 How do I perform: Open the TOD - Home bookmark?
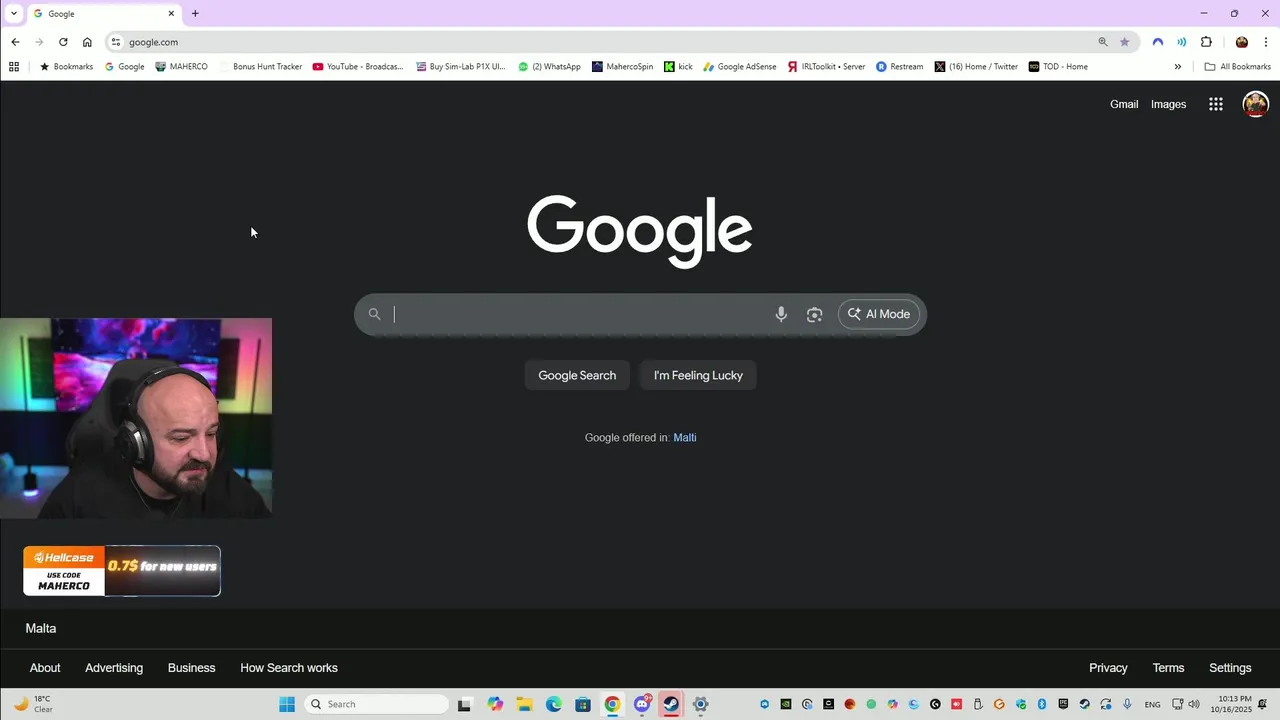tap(1058, 67)
